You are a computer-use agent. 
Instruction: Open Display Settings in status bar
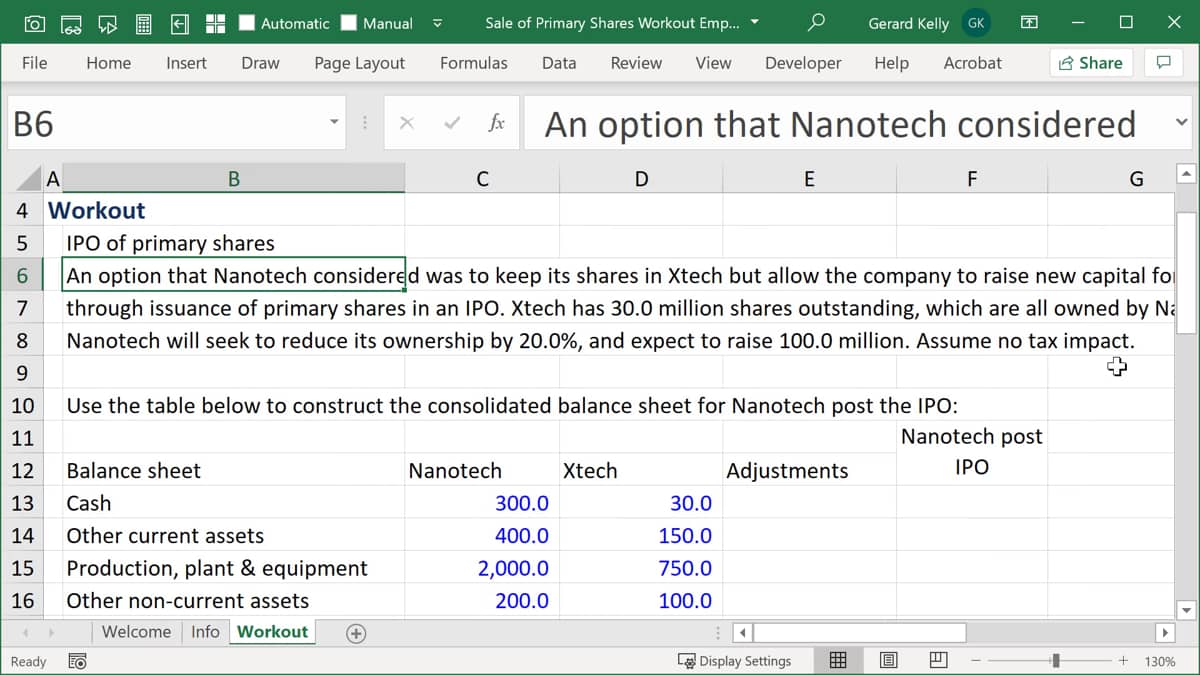pyautogui.click(x=734, y=661)
